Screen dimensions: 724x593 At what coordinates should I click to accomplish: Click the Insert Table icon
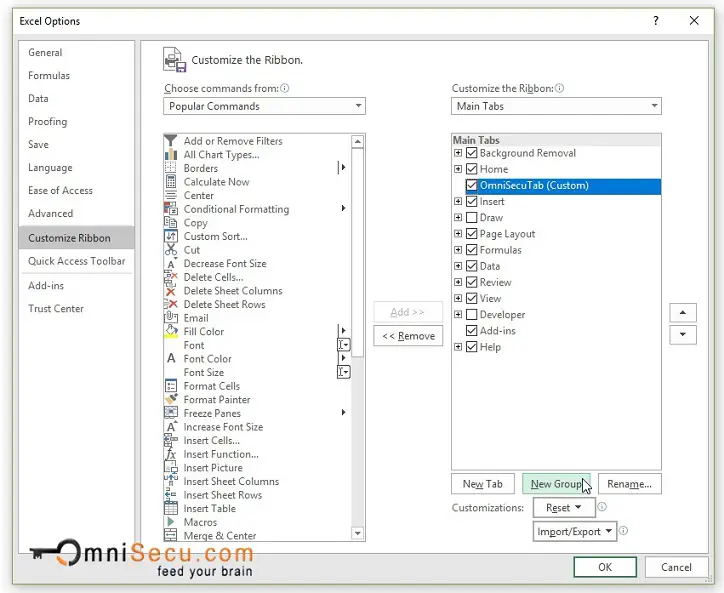tap(171, 508)
